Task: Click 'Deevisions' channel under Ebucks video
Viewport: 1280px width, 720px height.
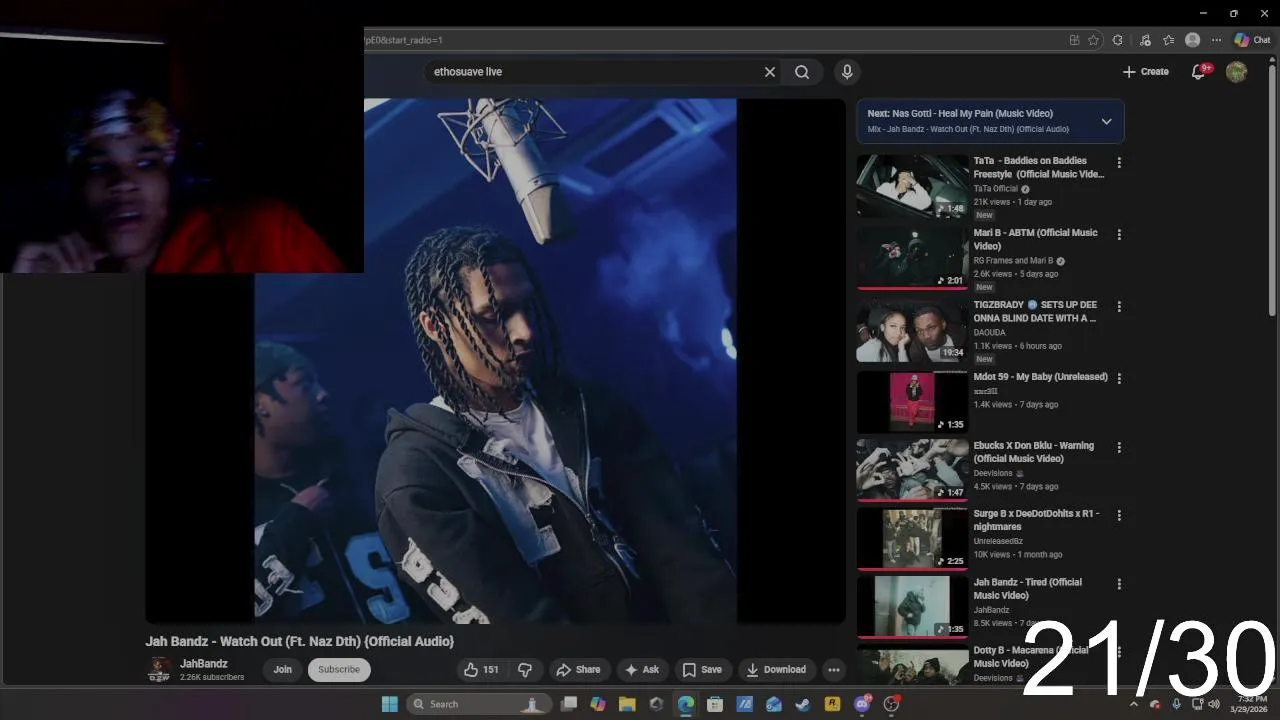Action: [993, 473]
